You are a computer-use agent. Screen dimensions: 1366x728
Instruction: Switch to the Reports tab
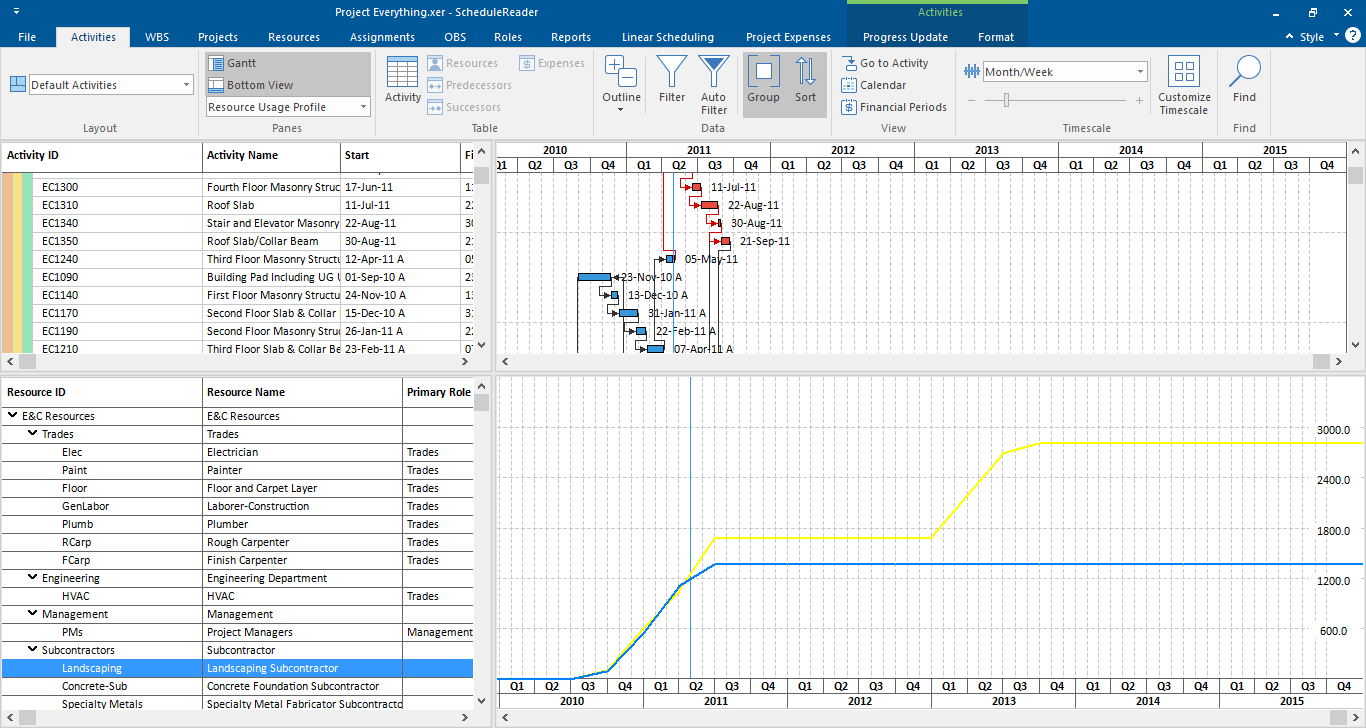click(x=570, y=37)
